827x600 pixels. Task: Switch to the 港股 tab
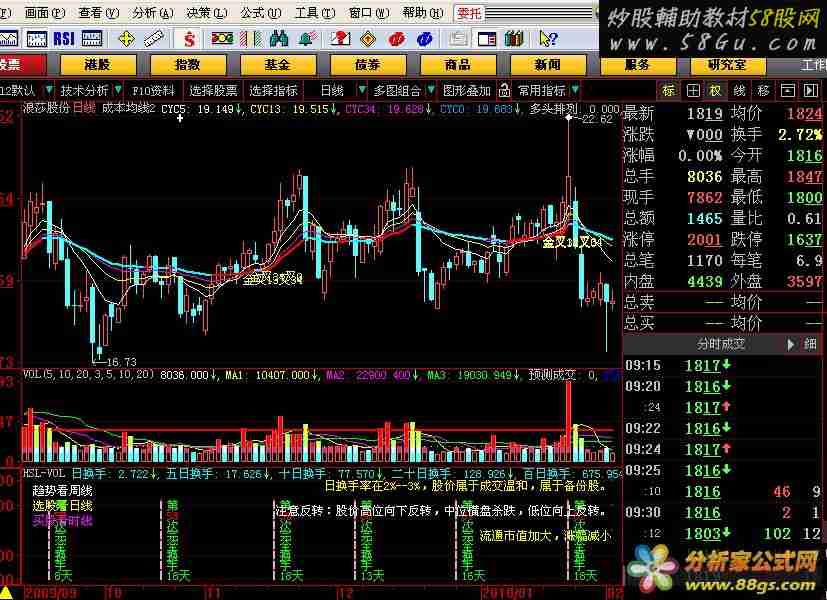click(x=98, y=65)
